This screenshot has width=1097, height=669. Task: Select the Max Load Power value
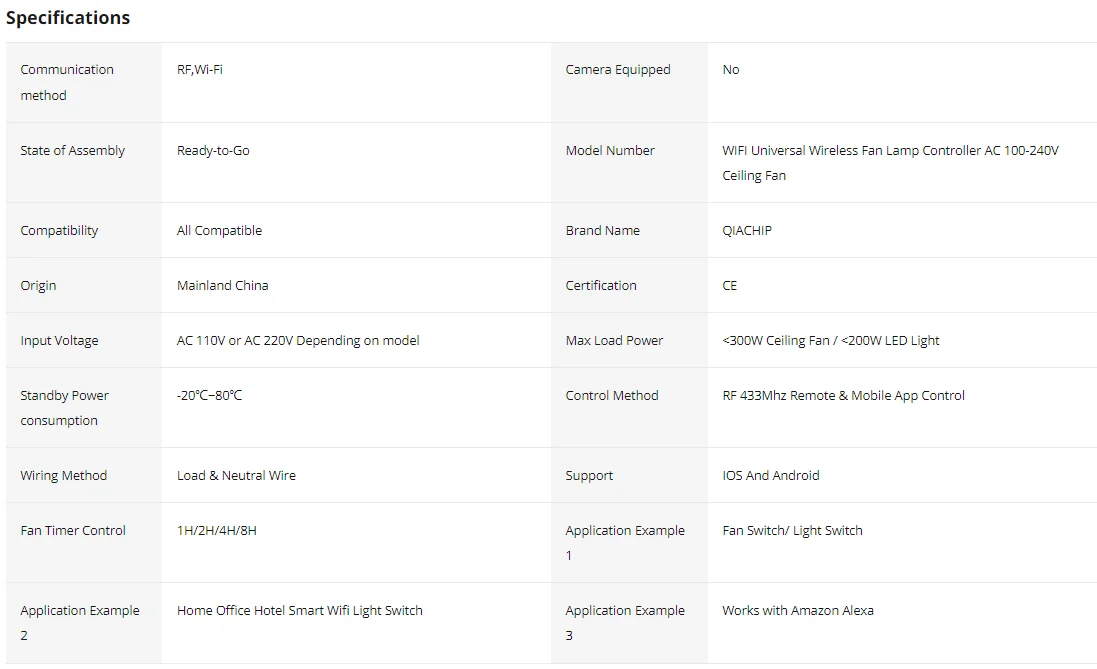(830, 341)
